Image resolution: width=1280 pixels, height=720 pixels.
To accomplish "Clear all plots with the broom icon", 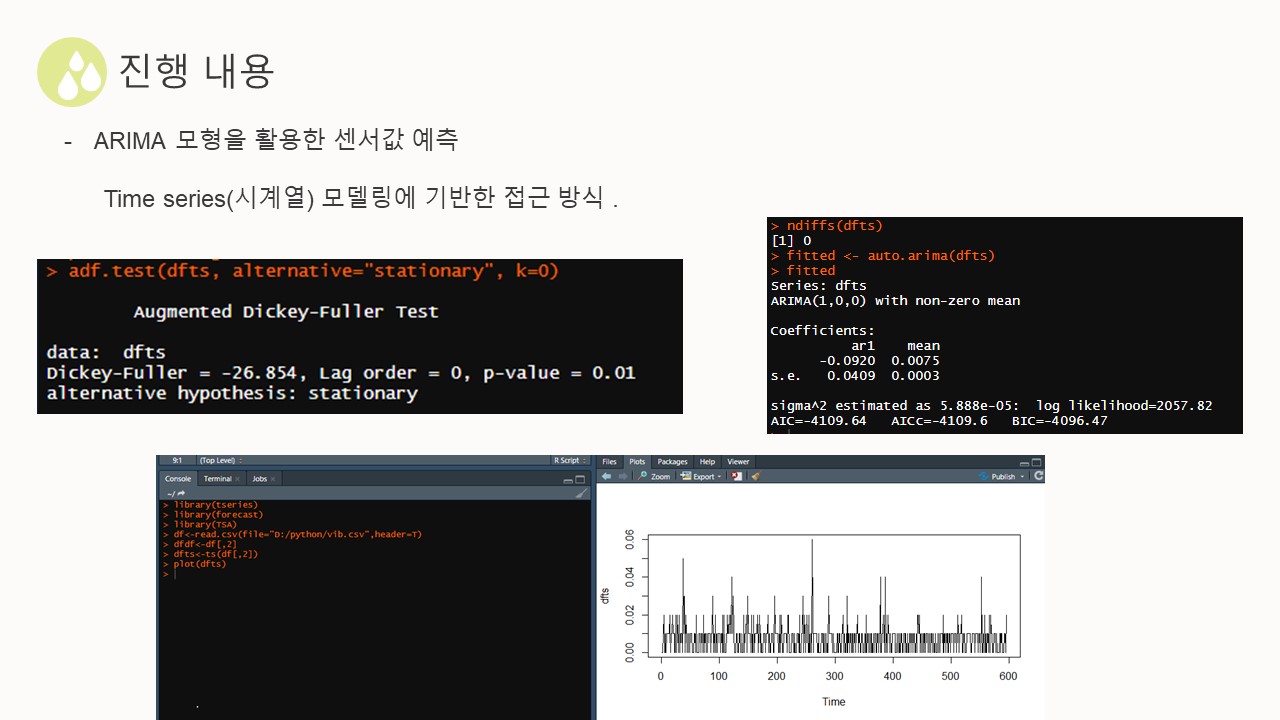I will (x=756, y=476).
